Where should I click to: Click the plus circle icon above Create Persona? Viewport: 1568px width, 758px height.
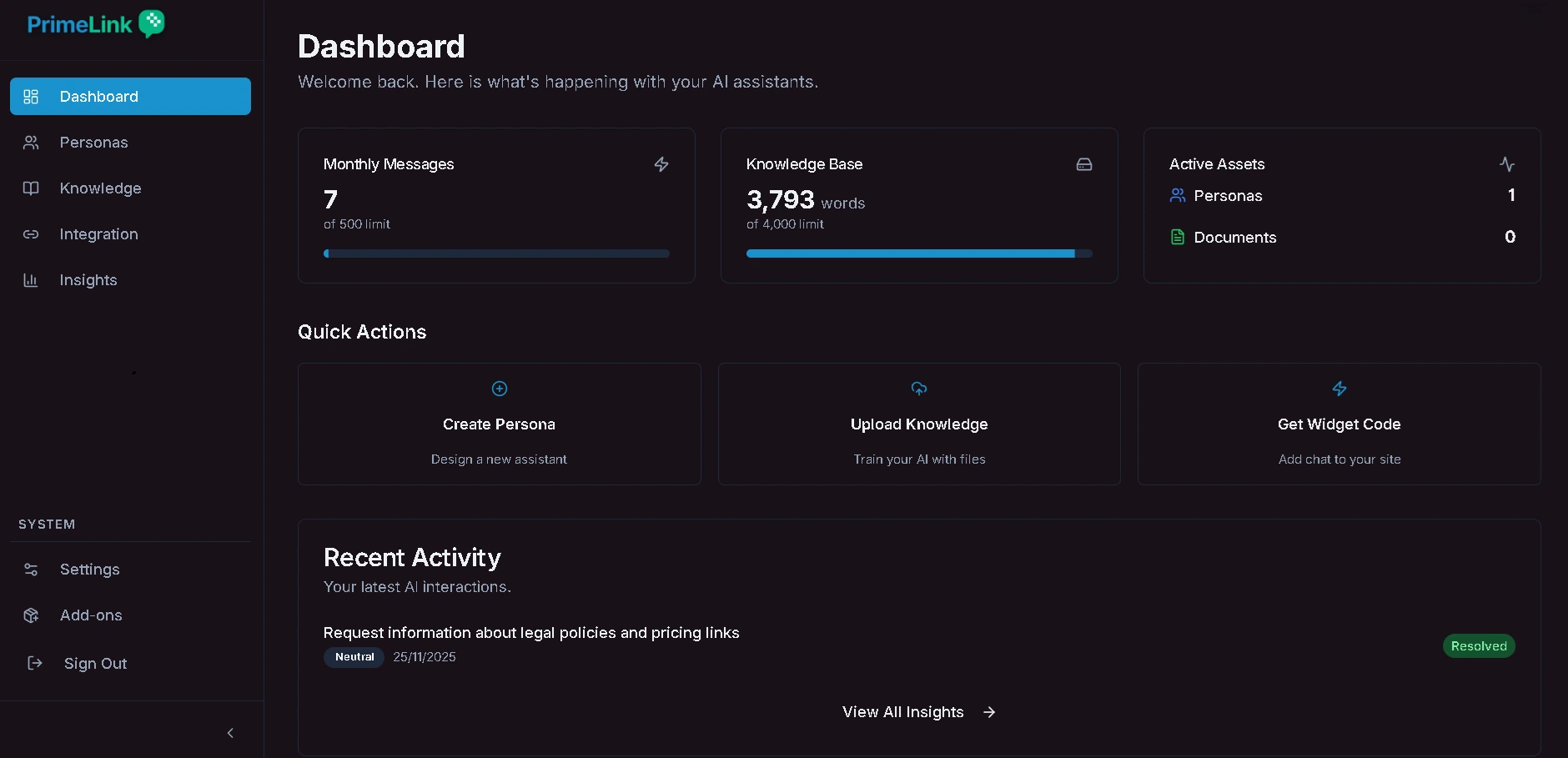(498, 389)
